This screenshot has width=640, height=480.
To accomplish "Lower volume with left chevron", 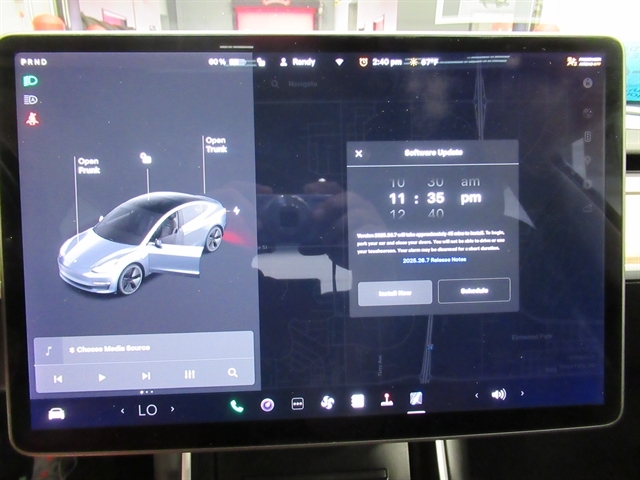I will point(476,395).
